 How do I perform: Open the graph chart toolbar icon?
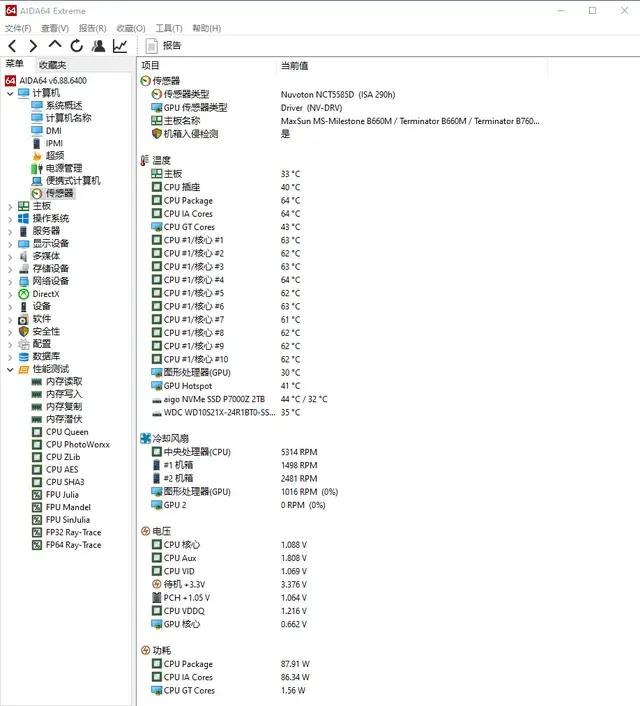point(120,46)
